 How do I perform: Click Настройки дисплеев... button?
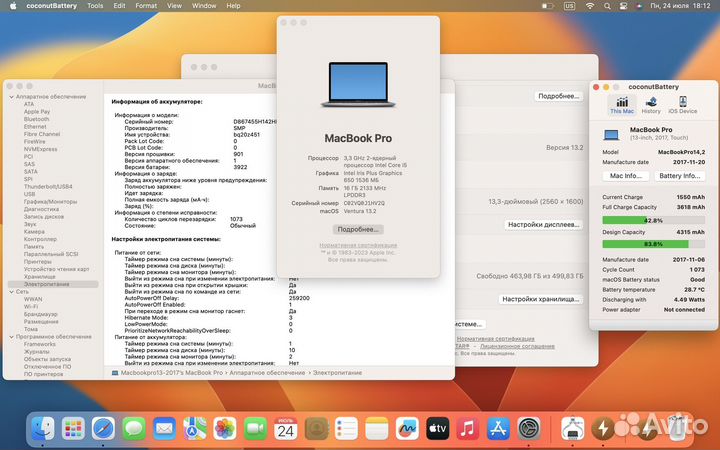pos(544,225)
